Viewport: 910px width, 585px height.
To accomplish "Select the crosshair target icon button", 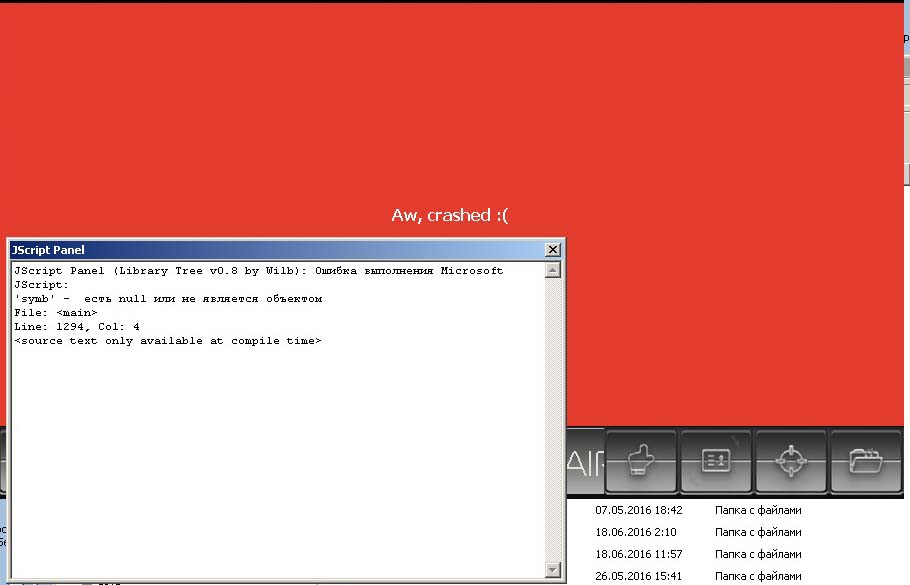I will (x=790, y=461).
